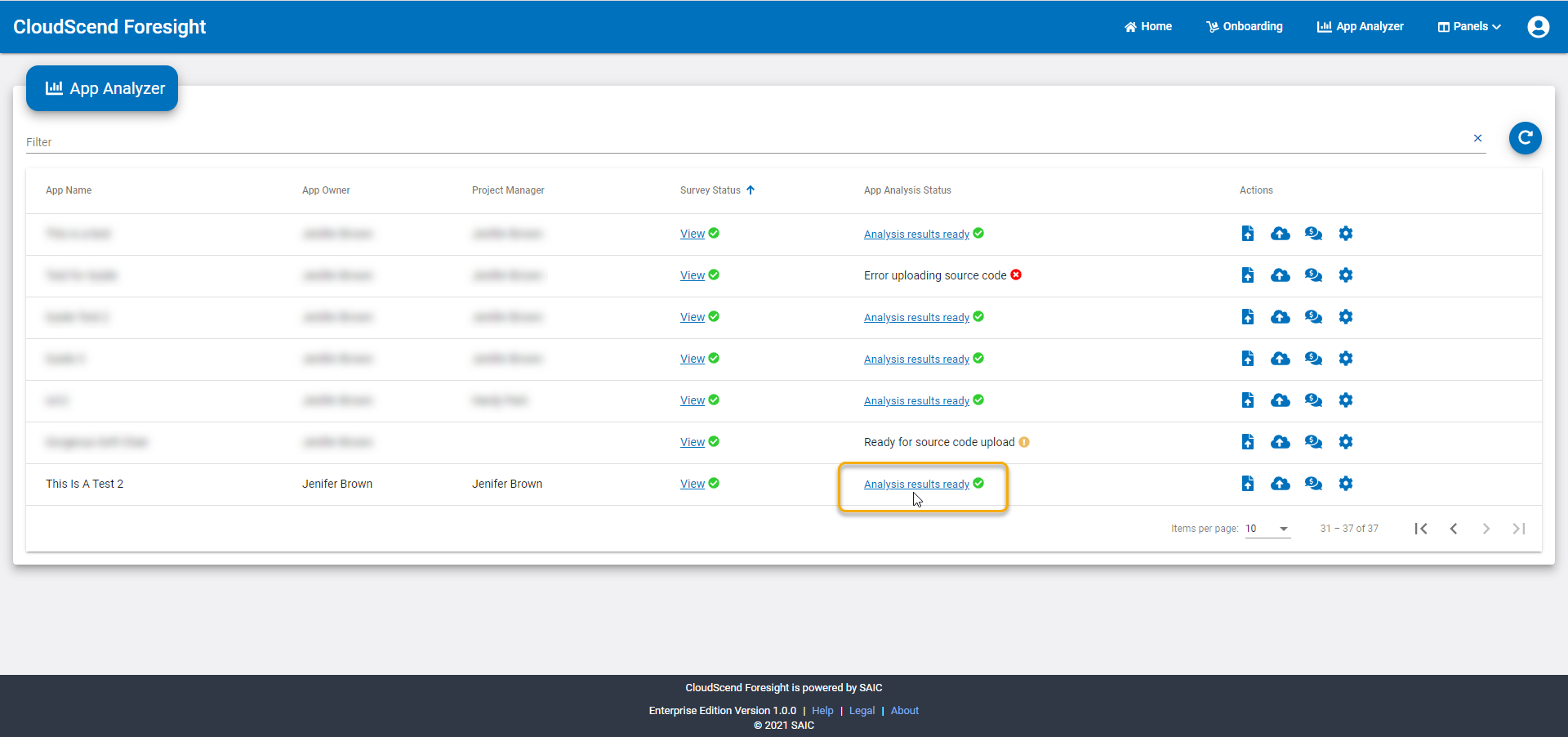Sort by the App Name column header
This screenshot has height=737, width=1568.
point(69,190)
